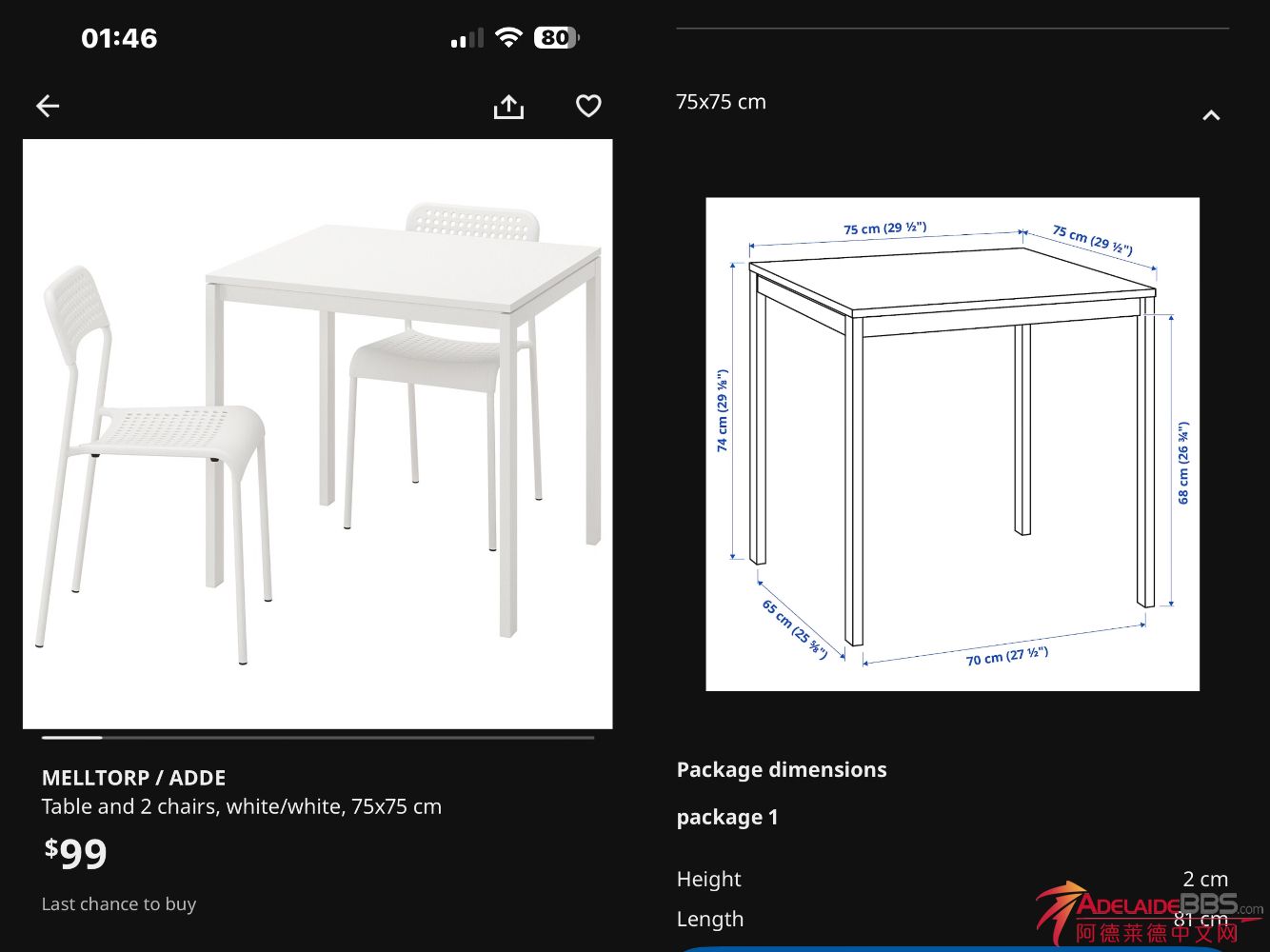Image resolution: width=1270 pixels, height=952 pixels.
Task: Tap the Length row label
Action: click(710, 919)
